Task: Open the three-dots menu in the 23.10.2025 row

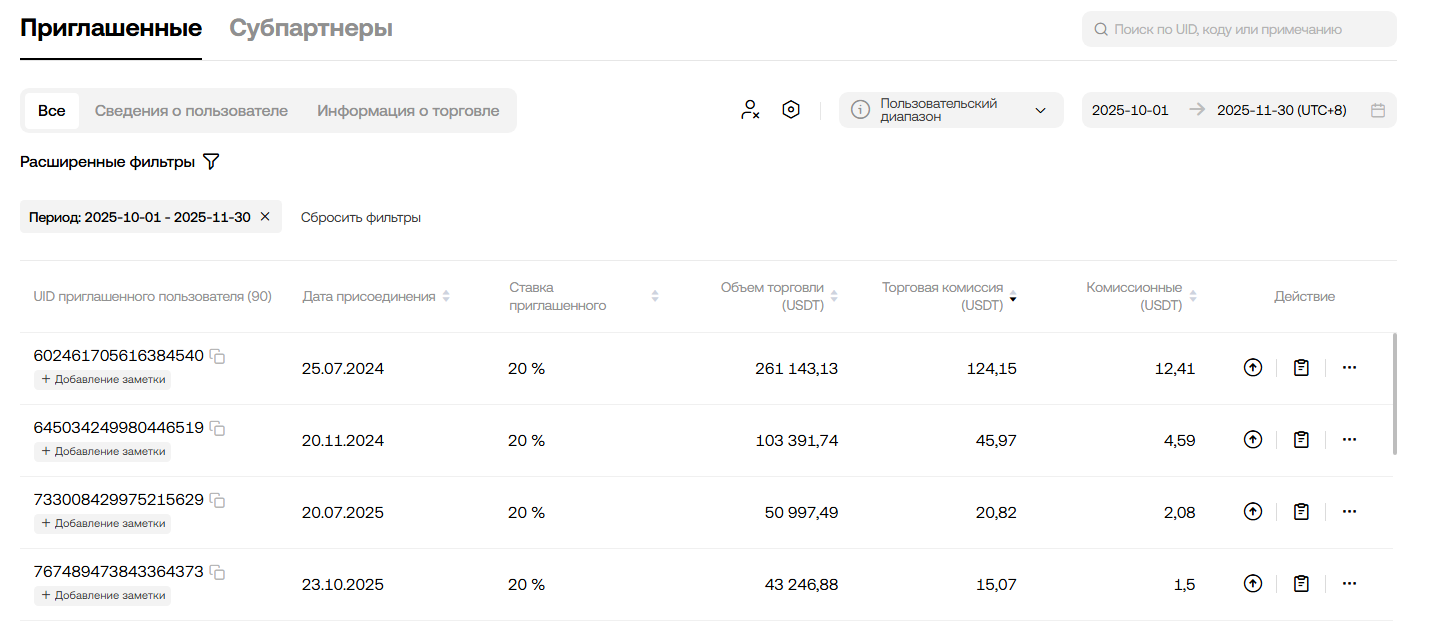Action: click(x=1349, y=584)
